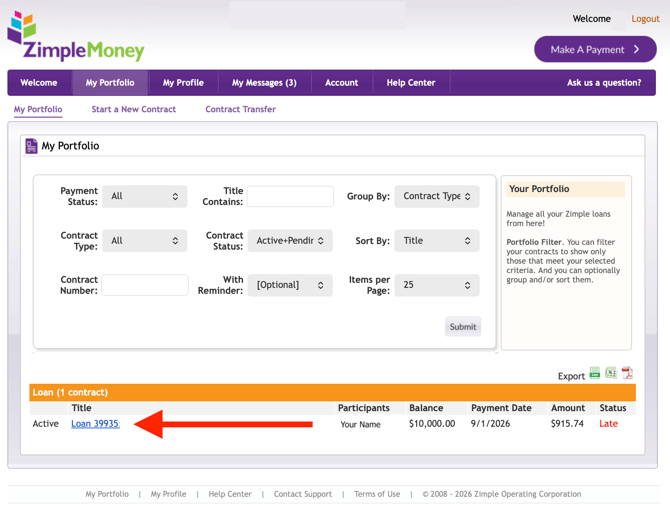Image resolution: width=670 pixels, height=514 pixels.
Task: Open the Help Center nav tab
Action: pyautogui.click(x=411, y=82)
